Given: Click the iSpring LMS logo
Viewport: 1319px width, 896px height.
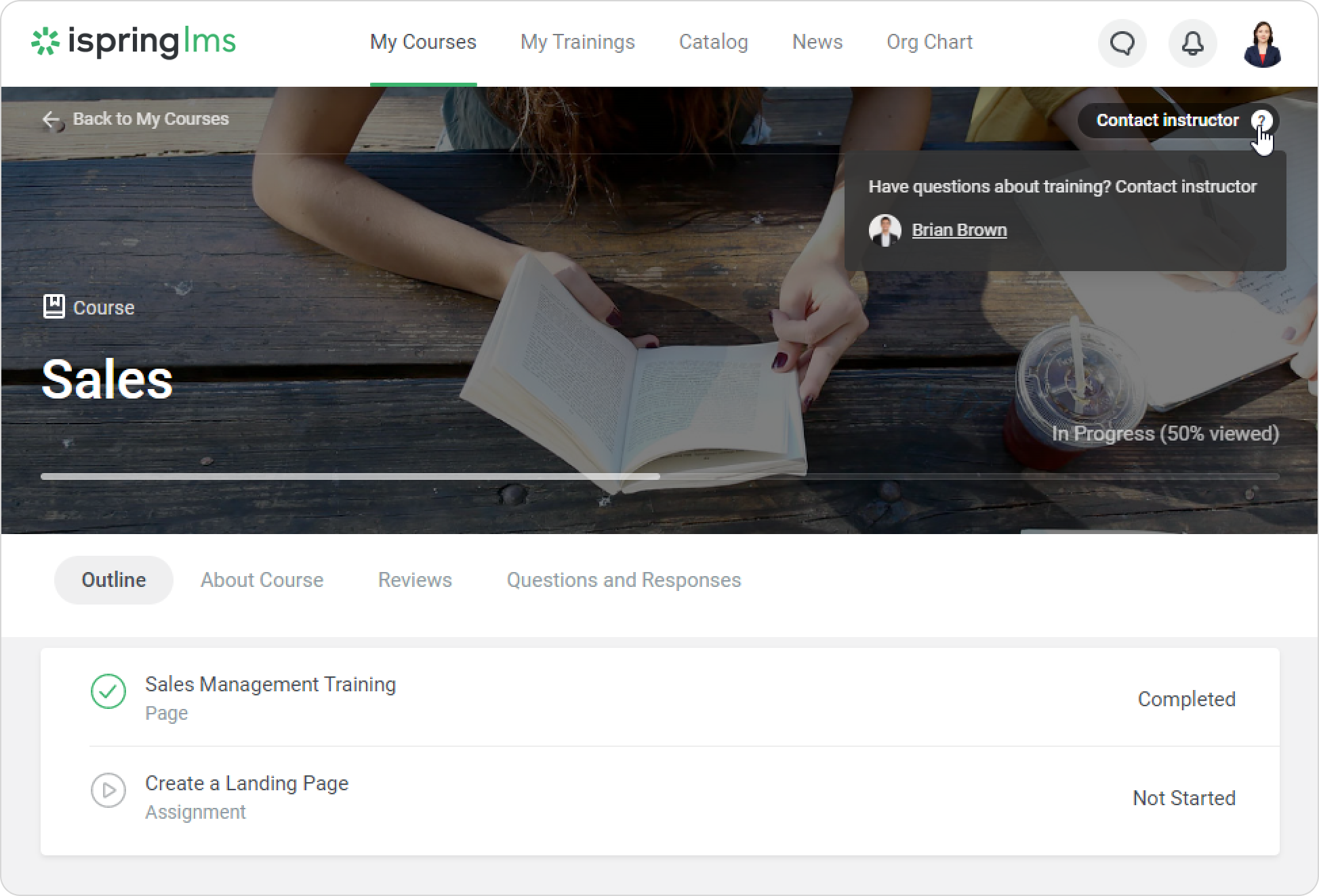Looking at the screenshot, I should point(134,42).
